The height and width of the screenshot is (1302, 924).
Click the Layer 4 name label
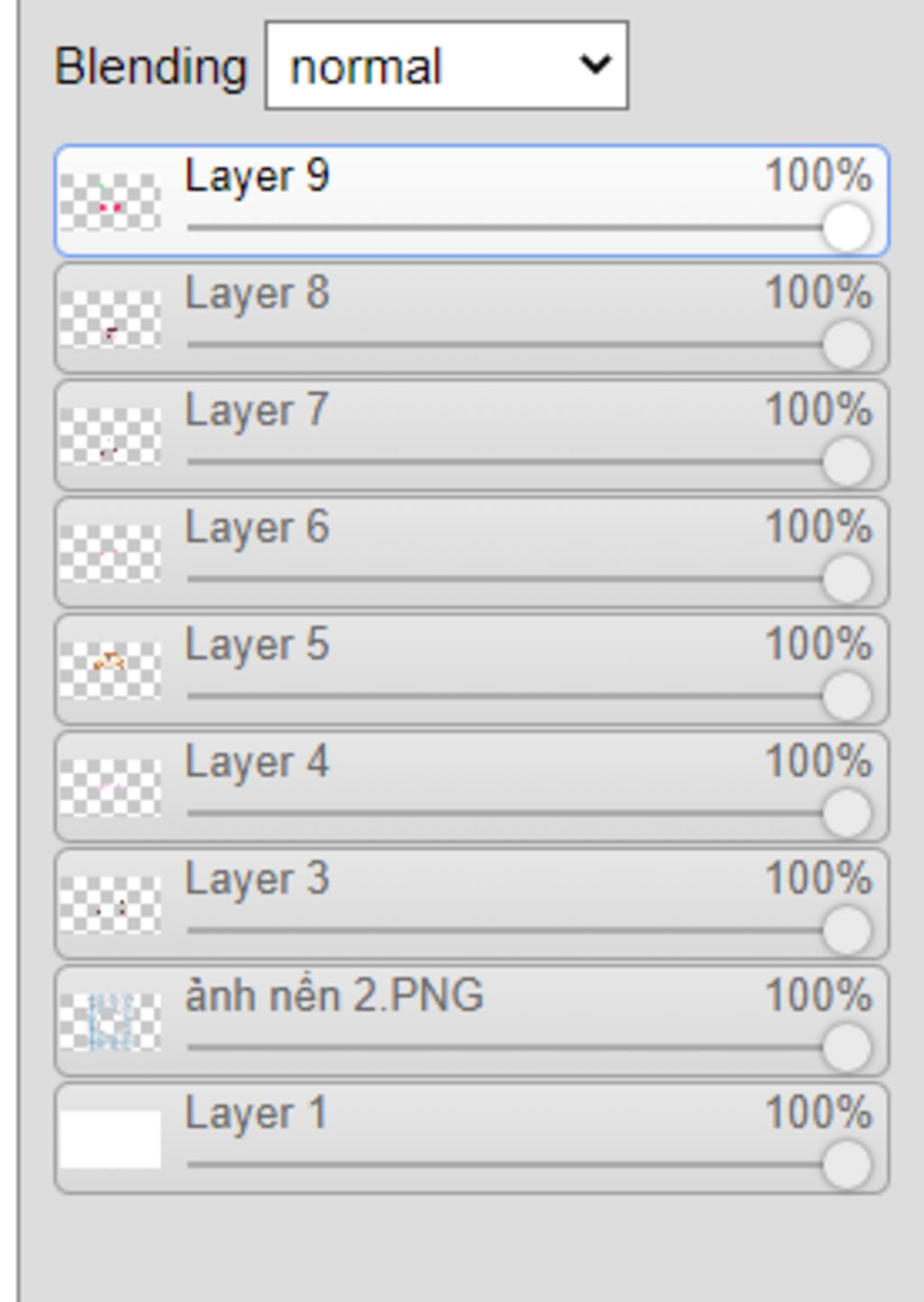(x=257, y=763)
